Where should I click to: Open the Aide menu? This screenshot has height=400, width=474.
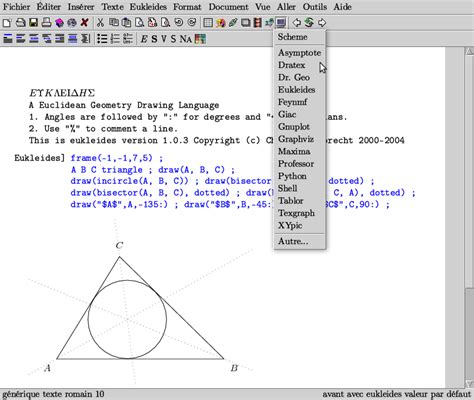343,7
